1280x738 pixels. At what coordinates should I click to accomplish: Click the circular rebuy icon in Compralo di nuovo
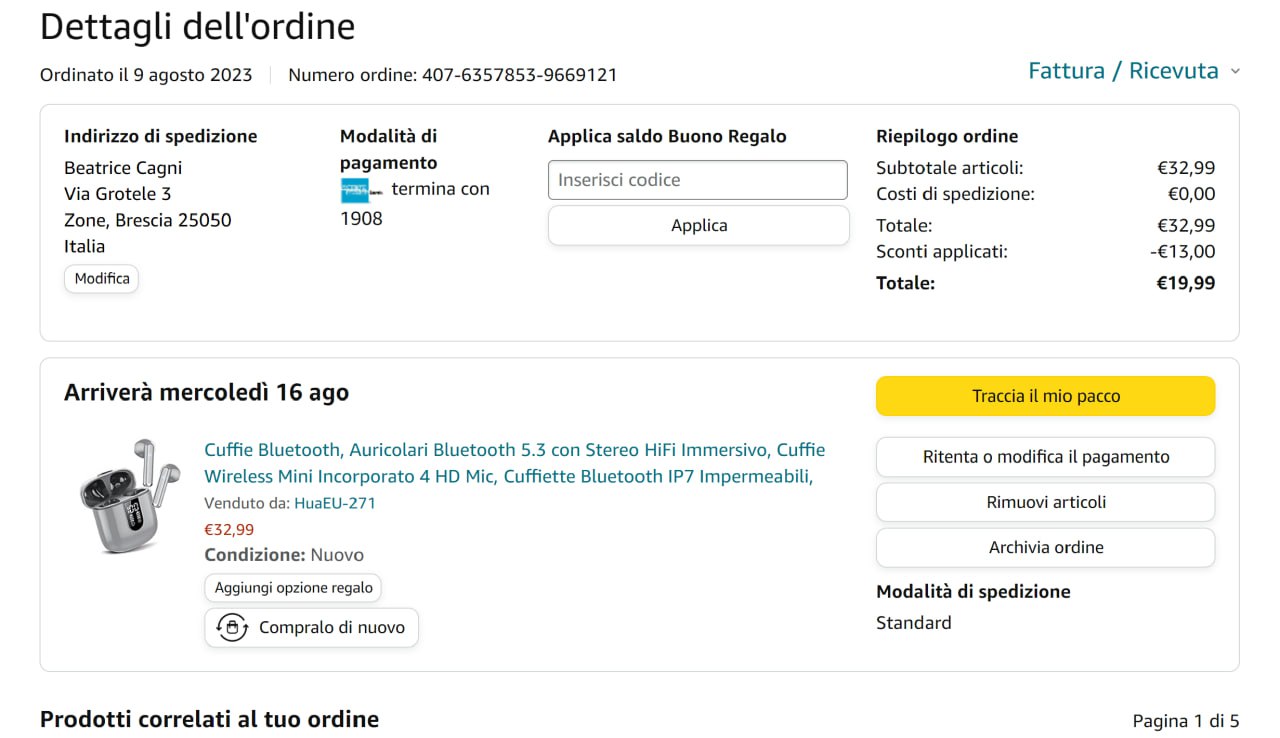pos(232,628)
